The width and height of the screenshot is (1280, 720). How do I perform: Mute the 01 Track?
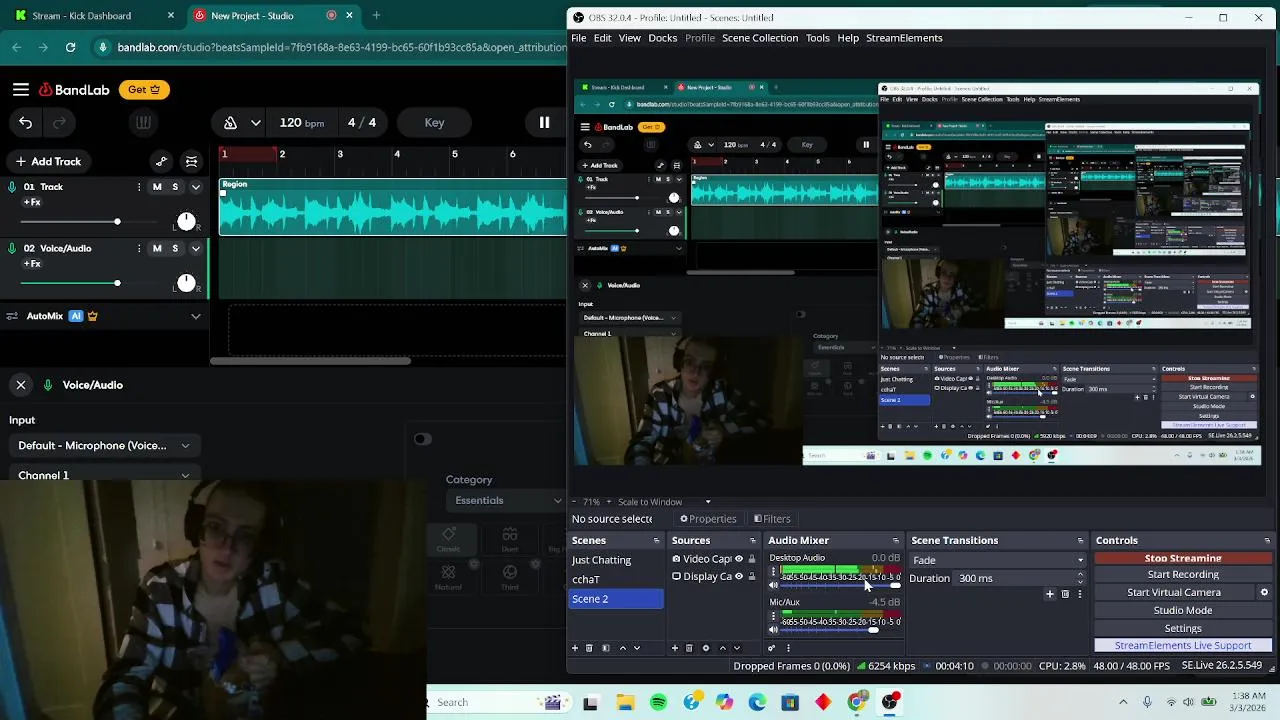157,187
